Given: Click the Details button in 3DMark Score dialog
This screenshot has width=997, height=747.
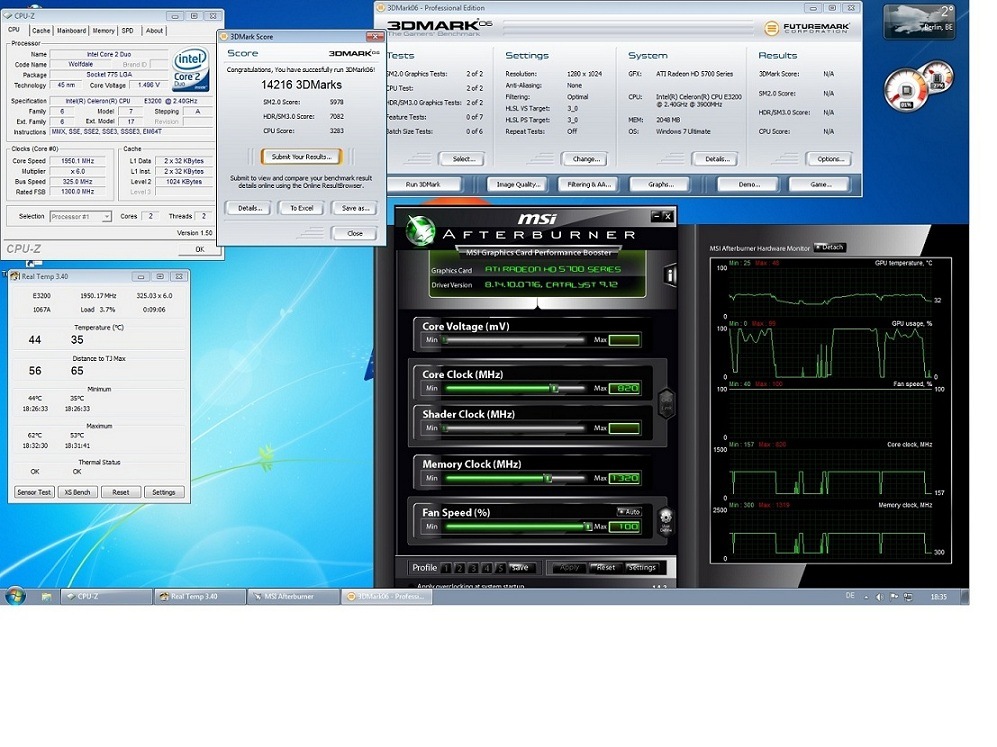Looking at the screenshot, I should [x=249, y=208].
